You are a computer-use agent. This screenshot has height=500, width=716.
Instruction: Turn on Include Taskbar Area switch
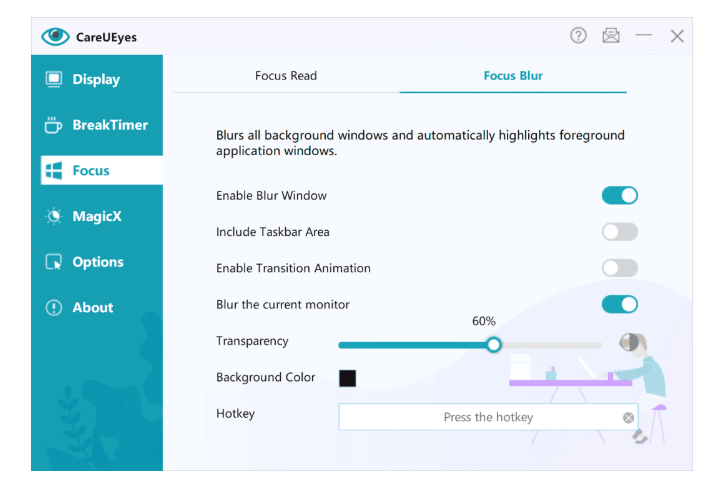[x=619, y=232]
